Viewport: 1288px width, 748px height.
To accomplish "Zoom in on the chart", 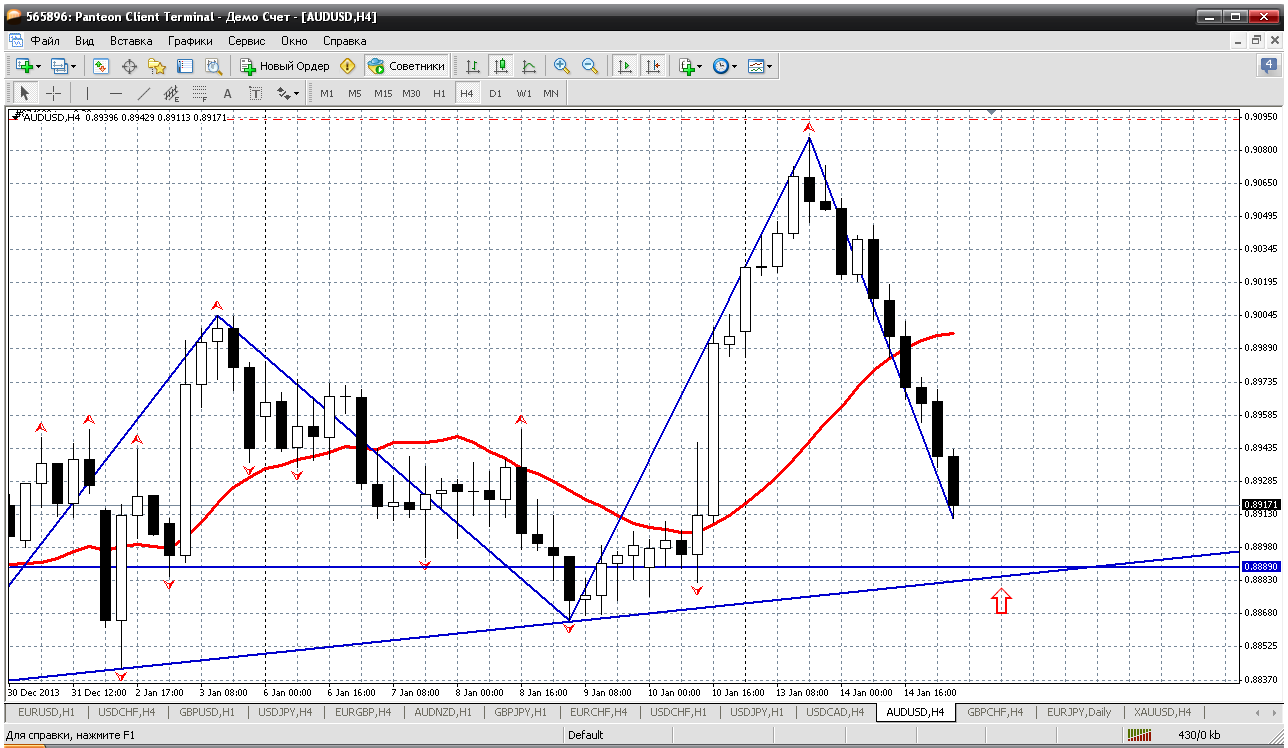I will click(x=562, y=66).
